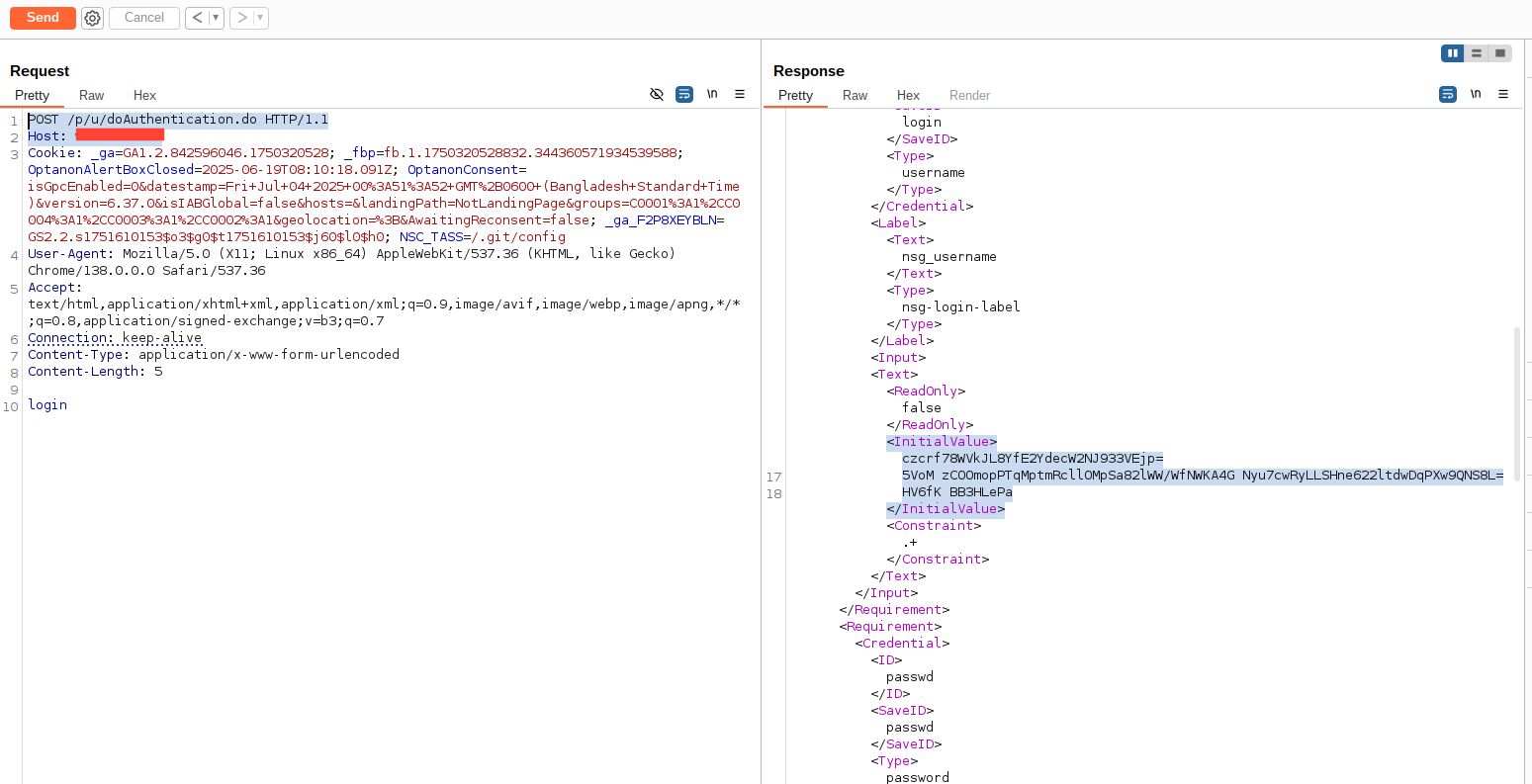Viewport: 1532px width, 784px height.
Task: Click the 'password' Type value in Response
Action: coord(918,777)
